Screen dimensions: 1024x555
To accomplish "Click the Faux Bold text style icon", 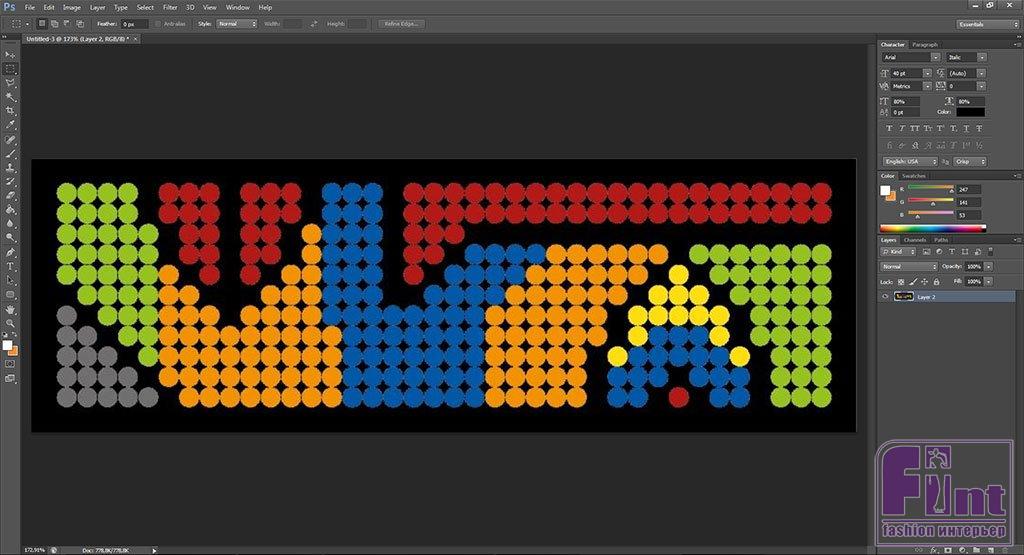I will (889, 129).
